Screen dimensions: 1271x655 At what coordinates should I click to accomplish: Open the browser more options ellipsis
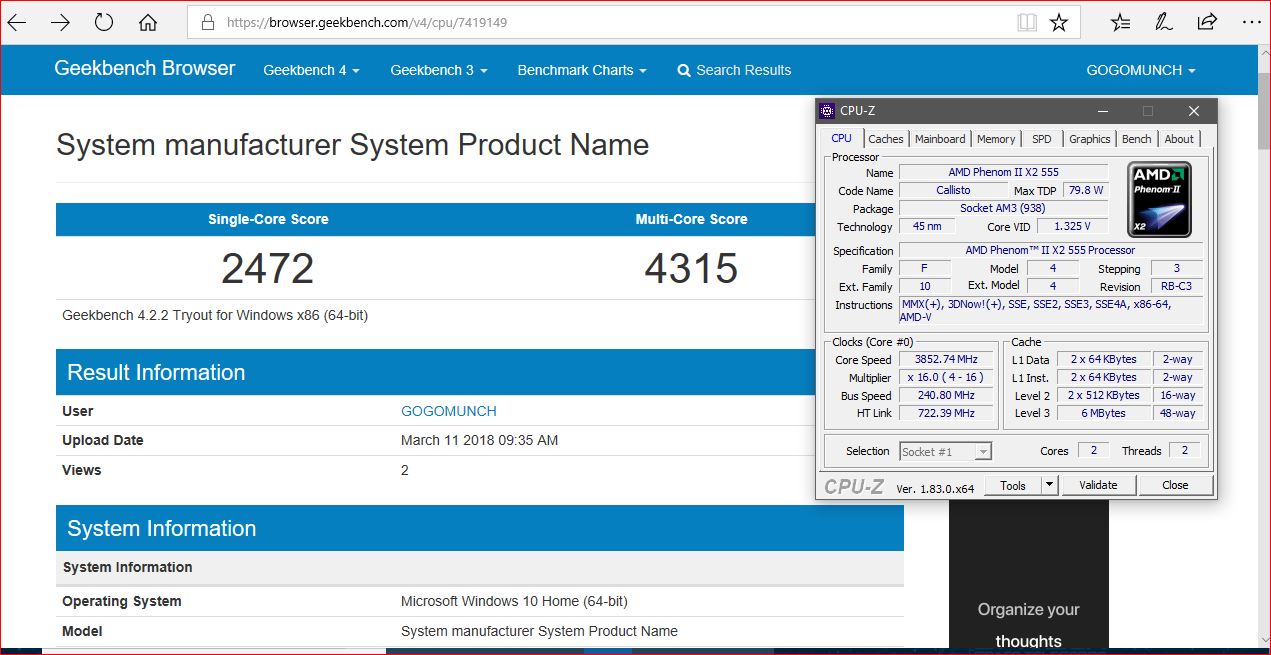[x=1251, y=22]
